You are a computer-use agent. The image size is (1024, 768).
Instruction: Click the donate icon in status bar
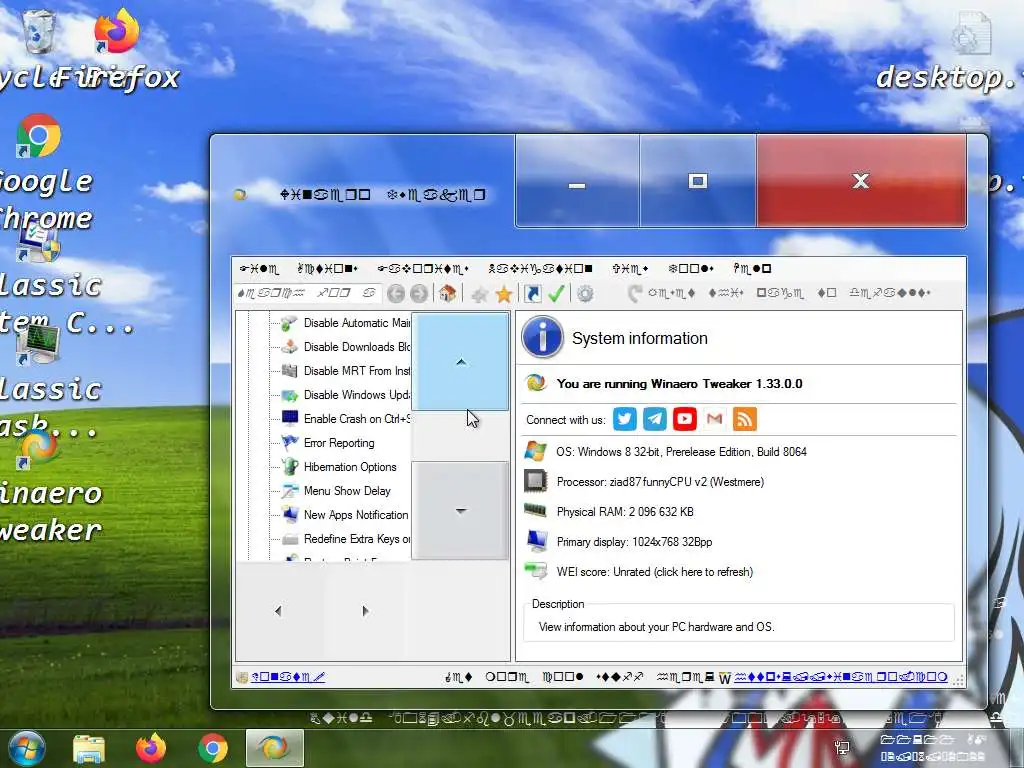pos(242,677)
